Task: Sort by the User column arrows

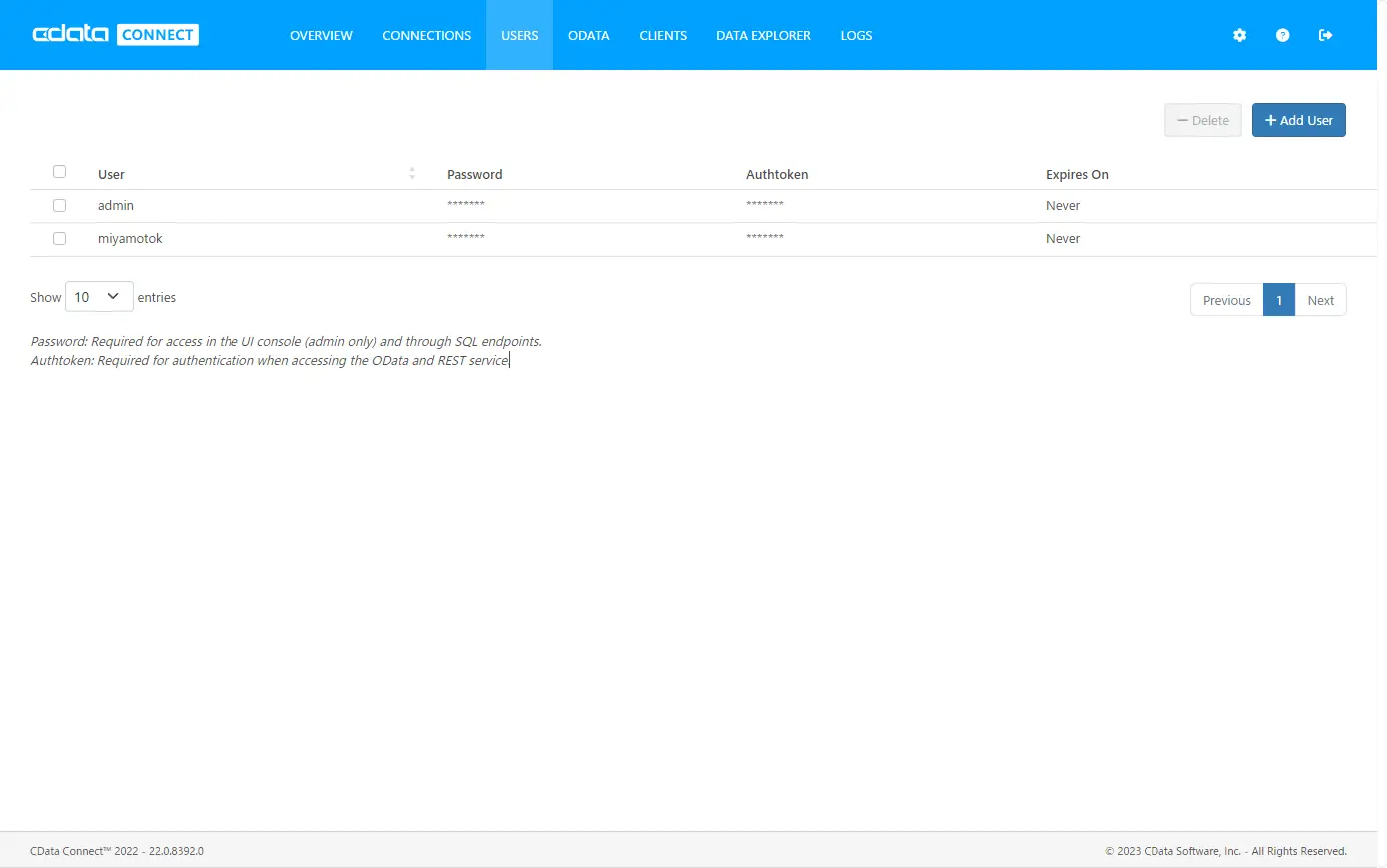Action: tap(412, 174)
